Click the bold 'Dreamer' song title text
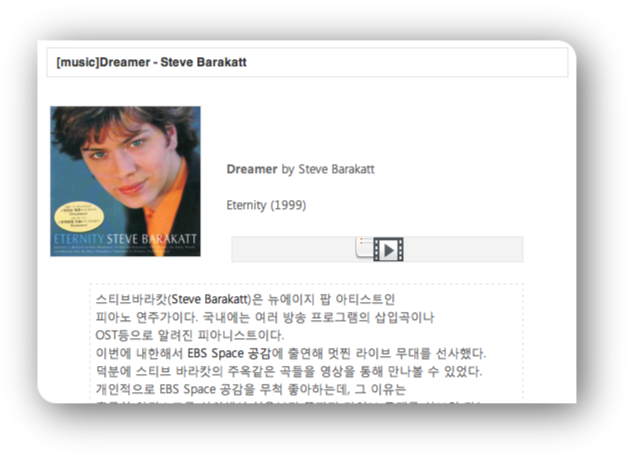631x455 pixels. 252,169
